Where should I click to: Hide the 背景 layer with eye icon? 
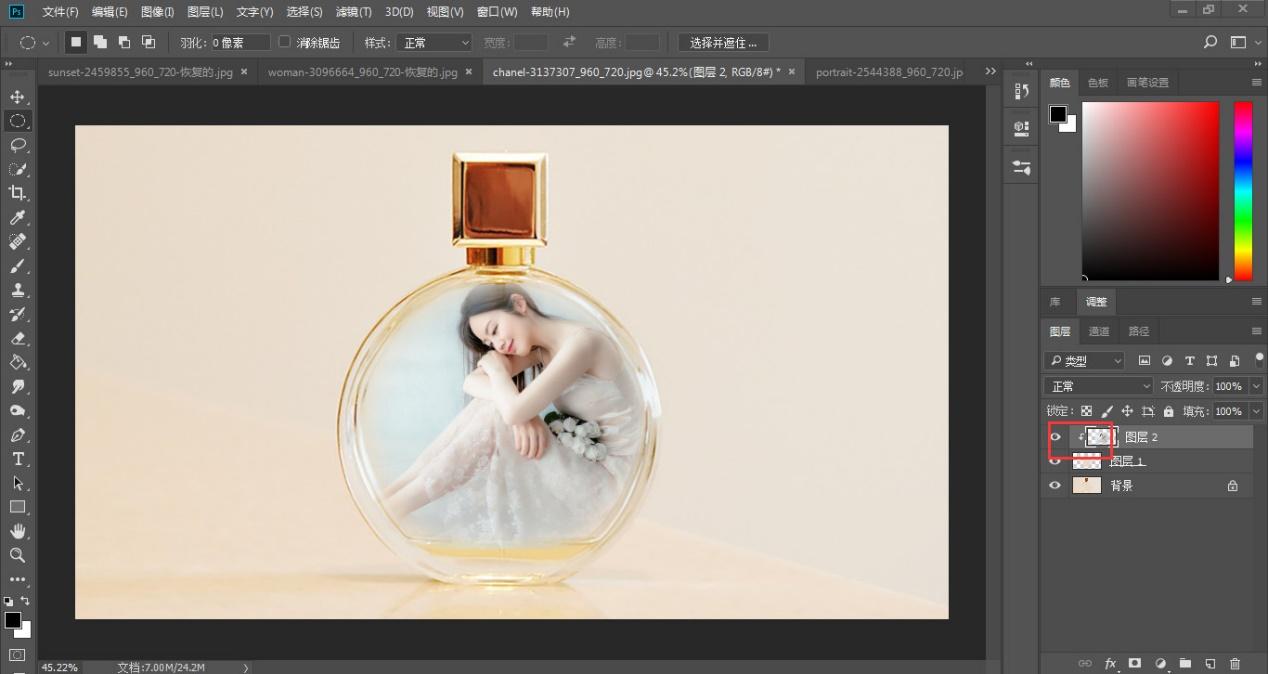click(1055, 485)
